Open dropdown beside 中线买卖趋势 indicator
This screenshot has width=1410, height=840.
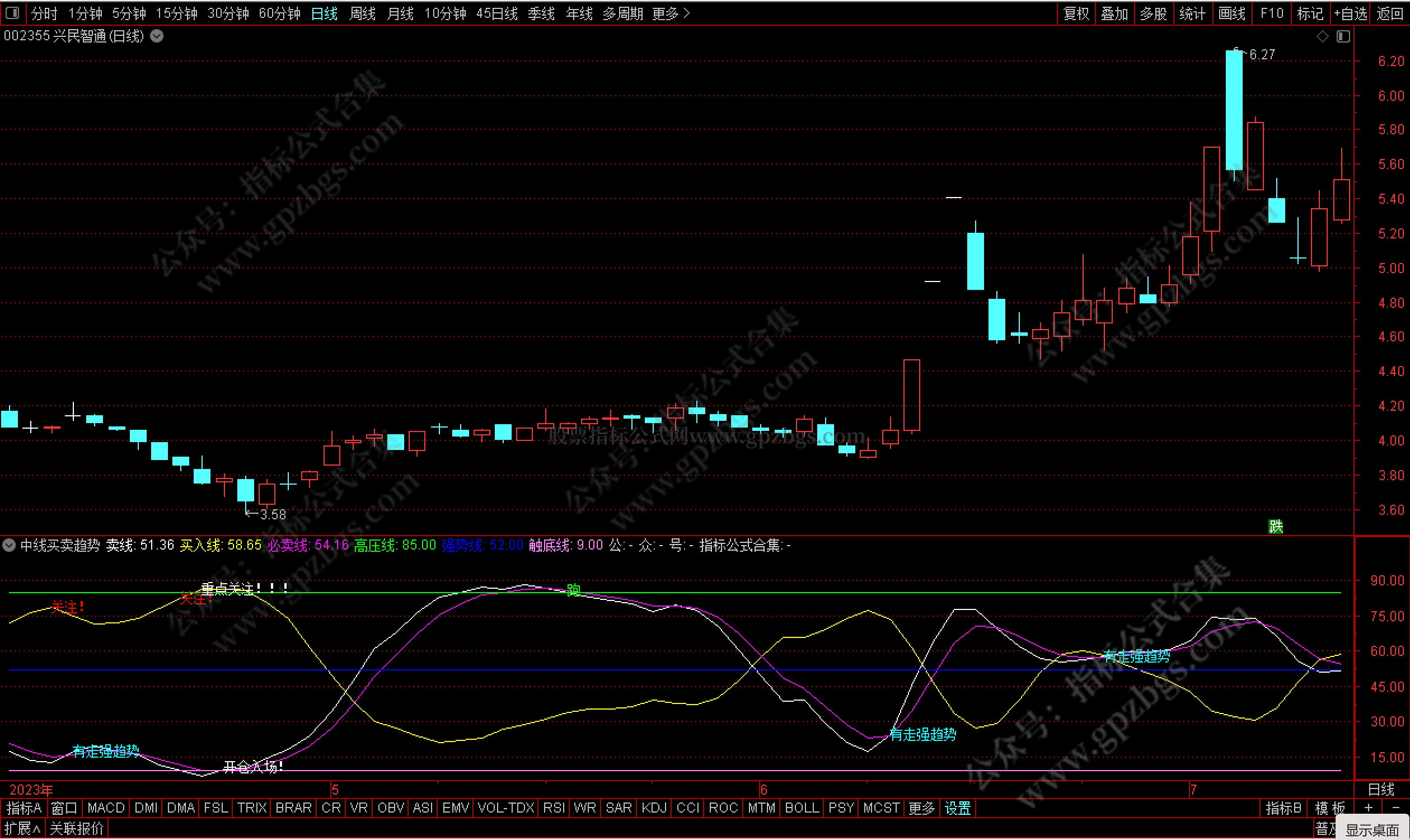click(8, 546)
